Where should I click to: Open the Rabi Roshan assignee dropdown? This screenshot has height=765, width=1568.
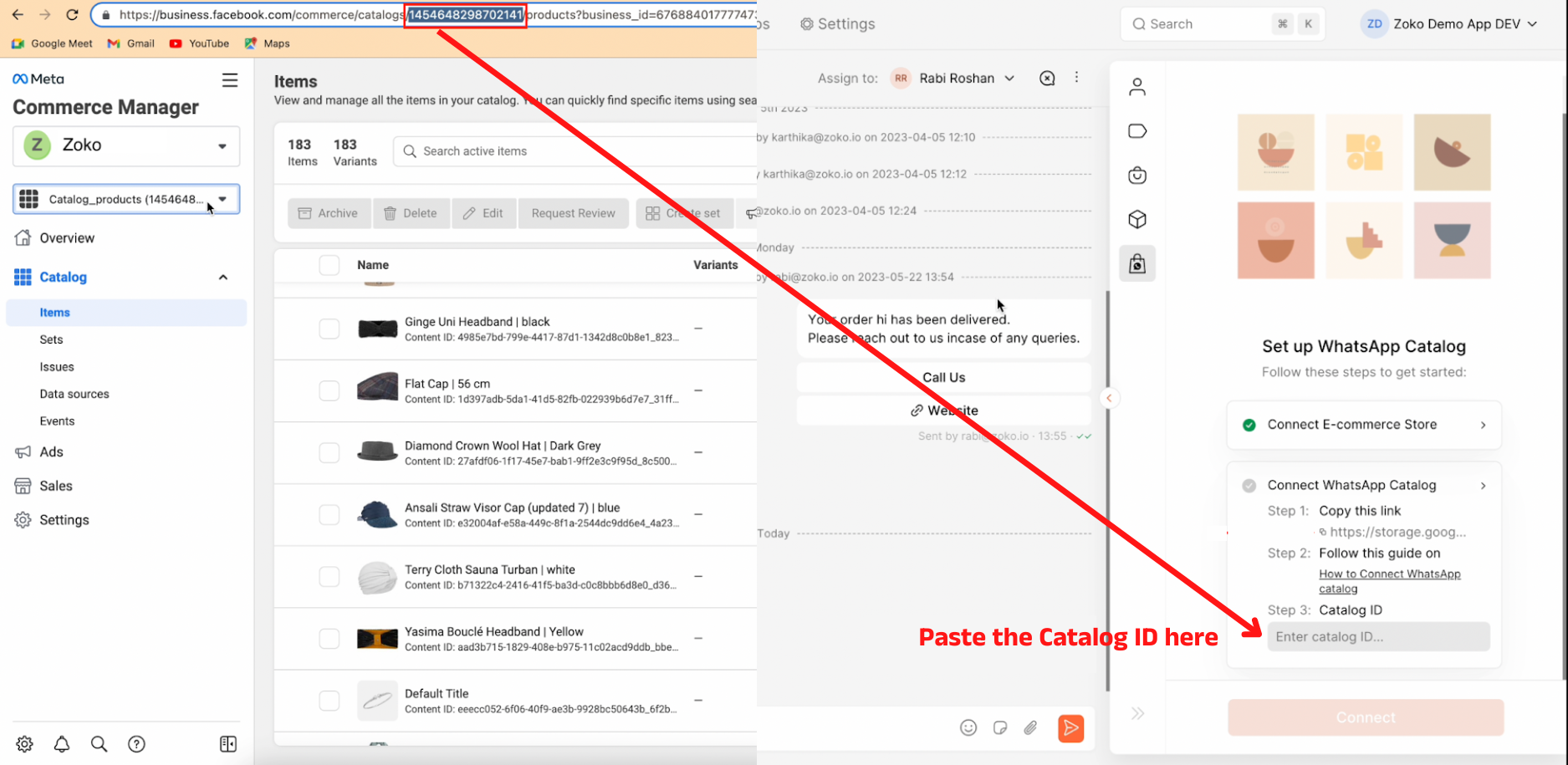[953, 78]
